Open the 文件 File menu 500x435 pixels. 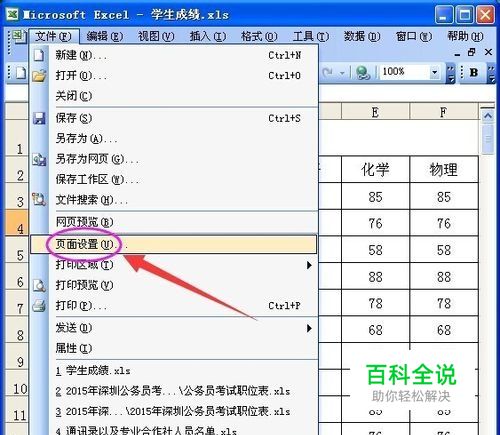pyautogui.click(x=54, y=36)
